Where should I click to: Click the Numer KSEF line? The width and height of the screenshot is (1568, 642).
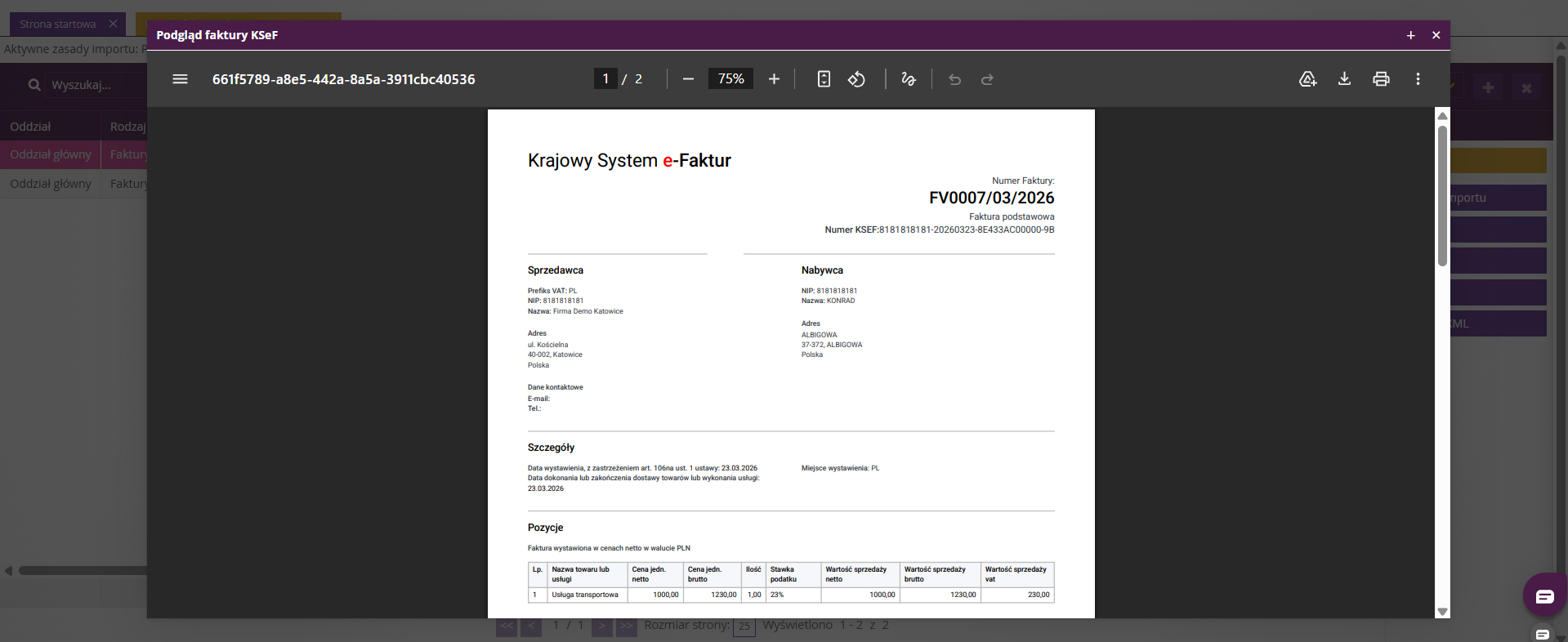tap(940, 230)
